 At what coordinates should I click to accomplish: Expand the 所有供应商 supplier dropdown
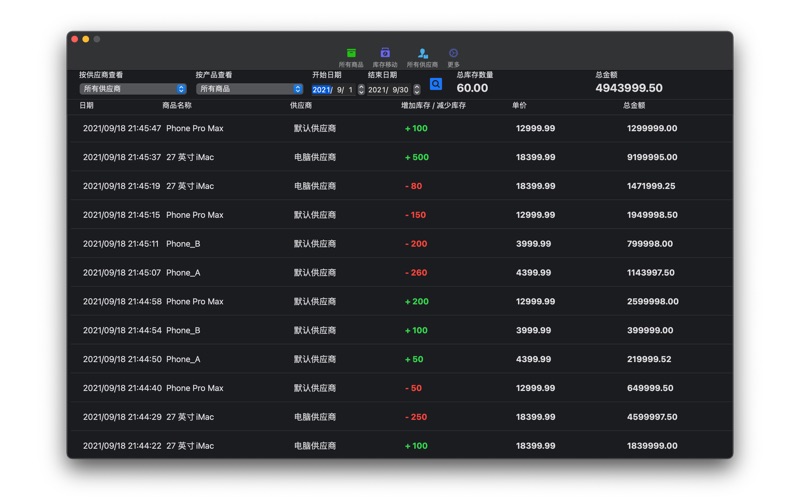133,89
